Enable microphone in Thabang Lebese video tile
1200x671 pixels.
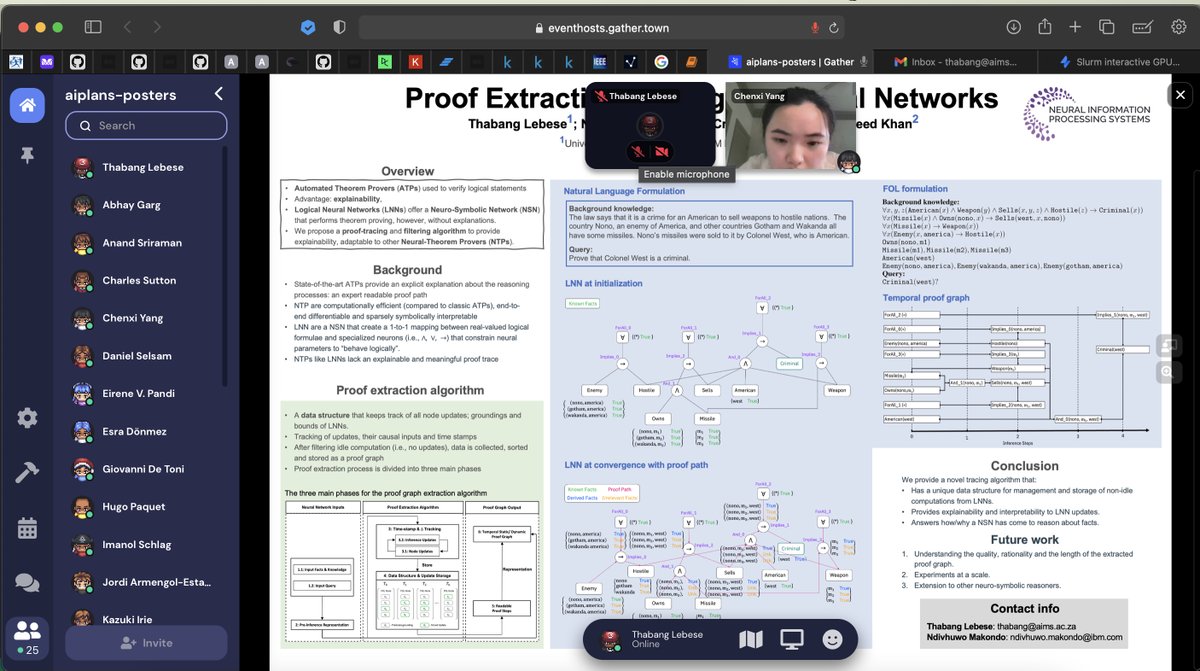tap(636, 152)
